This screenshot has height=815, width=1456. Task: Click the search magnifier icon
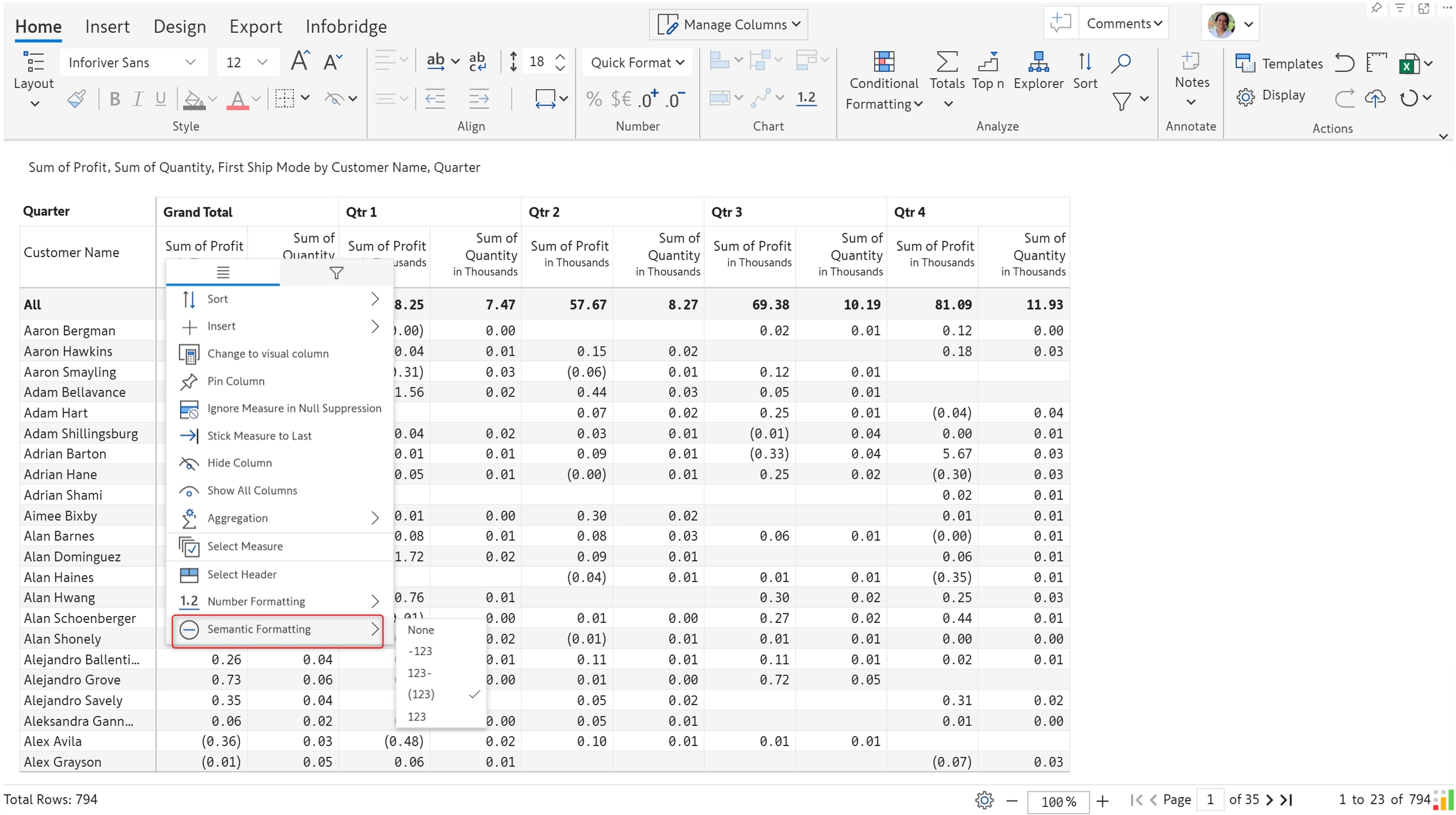tap(1121, 63)
